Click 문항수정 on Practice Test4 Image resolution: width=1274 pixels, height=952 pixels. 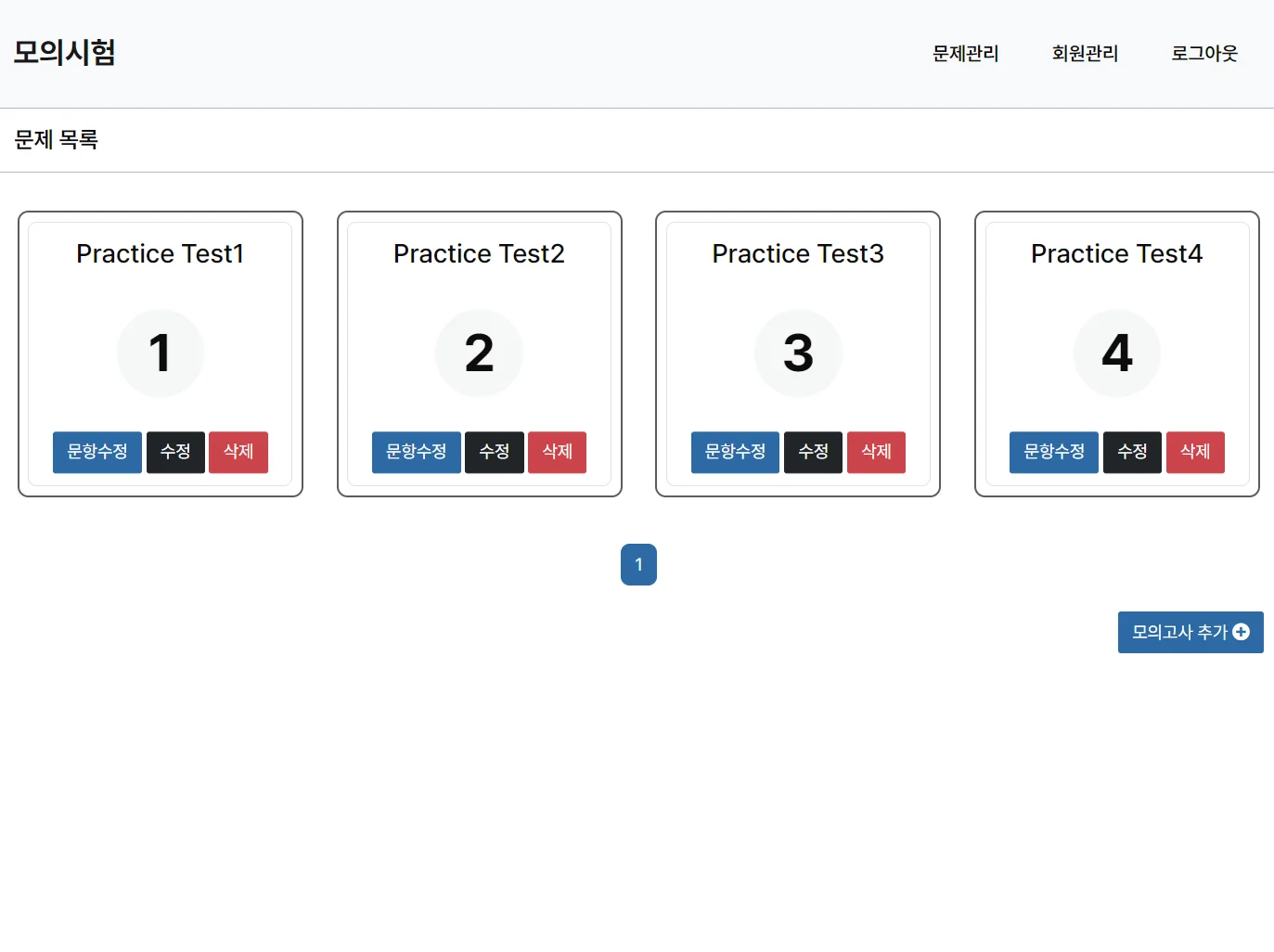coord(1054,452)
